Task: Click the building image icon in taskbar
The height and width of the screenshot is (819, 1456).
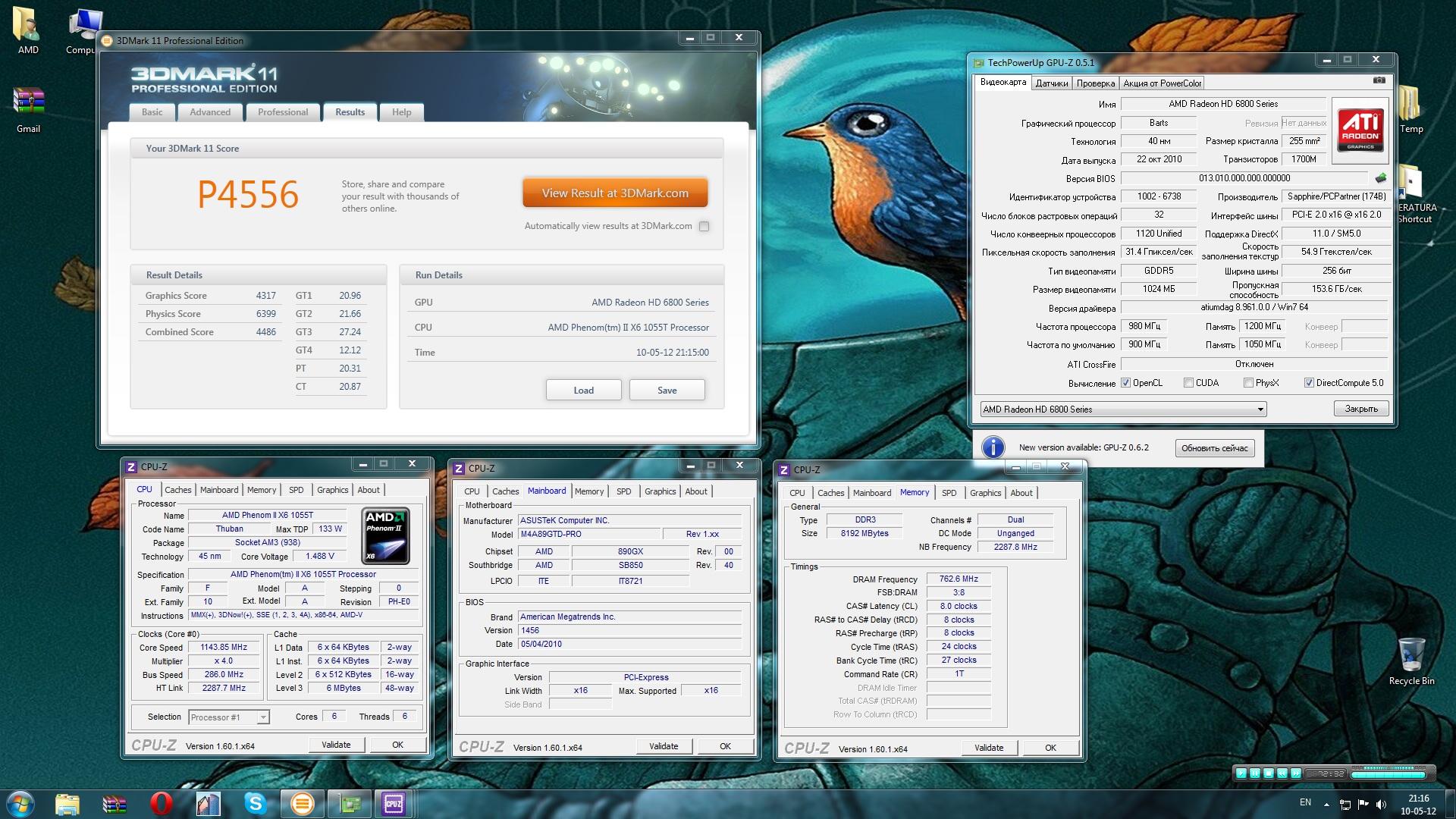Action: 209,803
